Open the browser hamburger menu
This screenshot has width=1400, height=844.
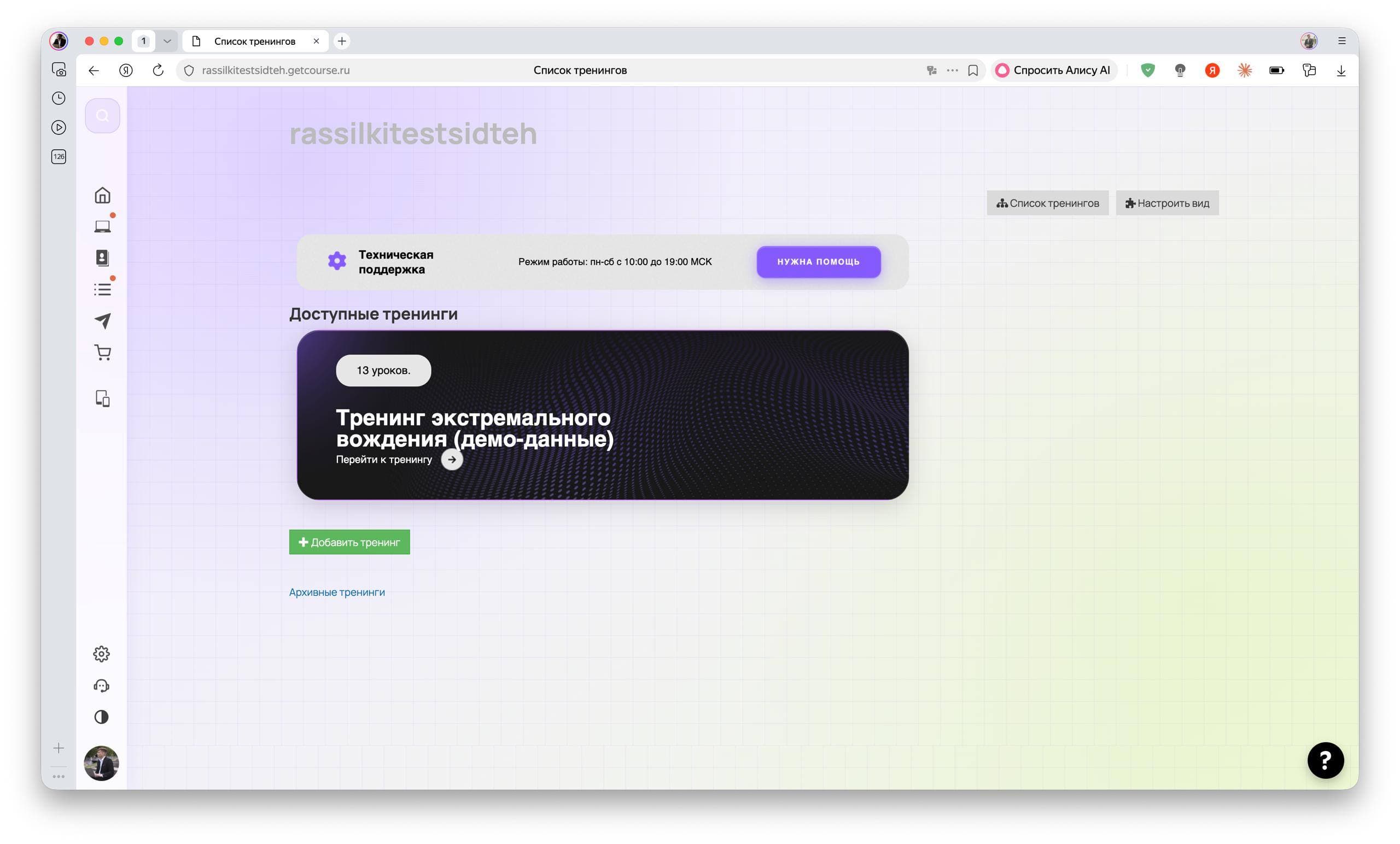click(1342, 41)
